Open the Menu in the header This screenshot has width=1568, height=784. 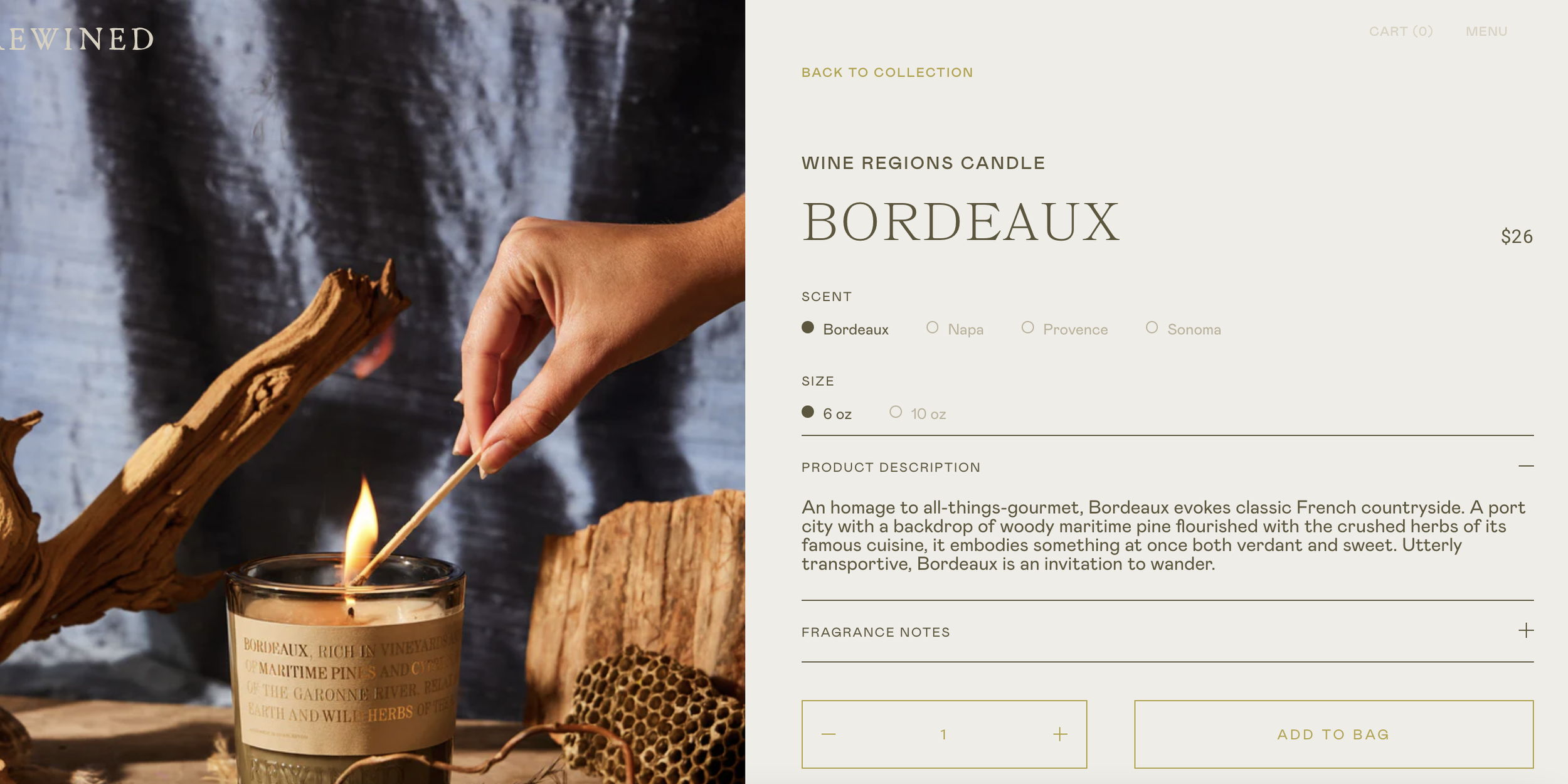1486,31
